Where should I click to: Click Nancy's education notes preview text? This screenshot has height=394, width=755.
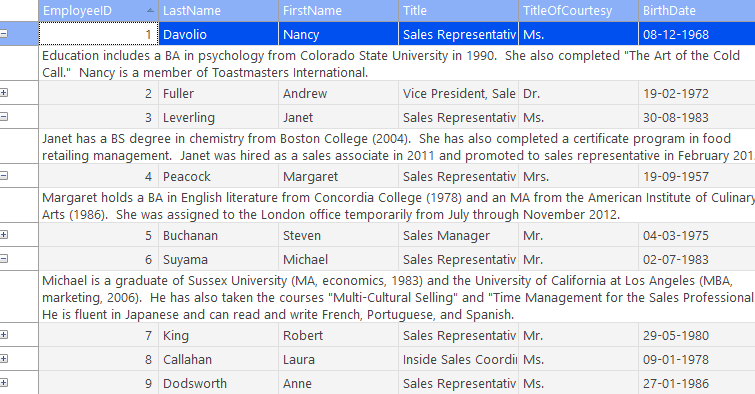(391, 64)
